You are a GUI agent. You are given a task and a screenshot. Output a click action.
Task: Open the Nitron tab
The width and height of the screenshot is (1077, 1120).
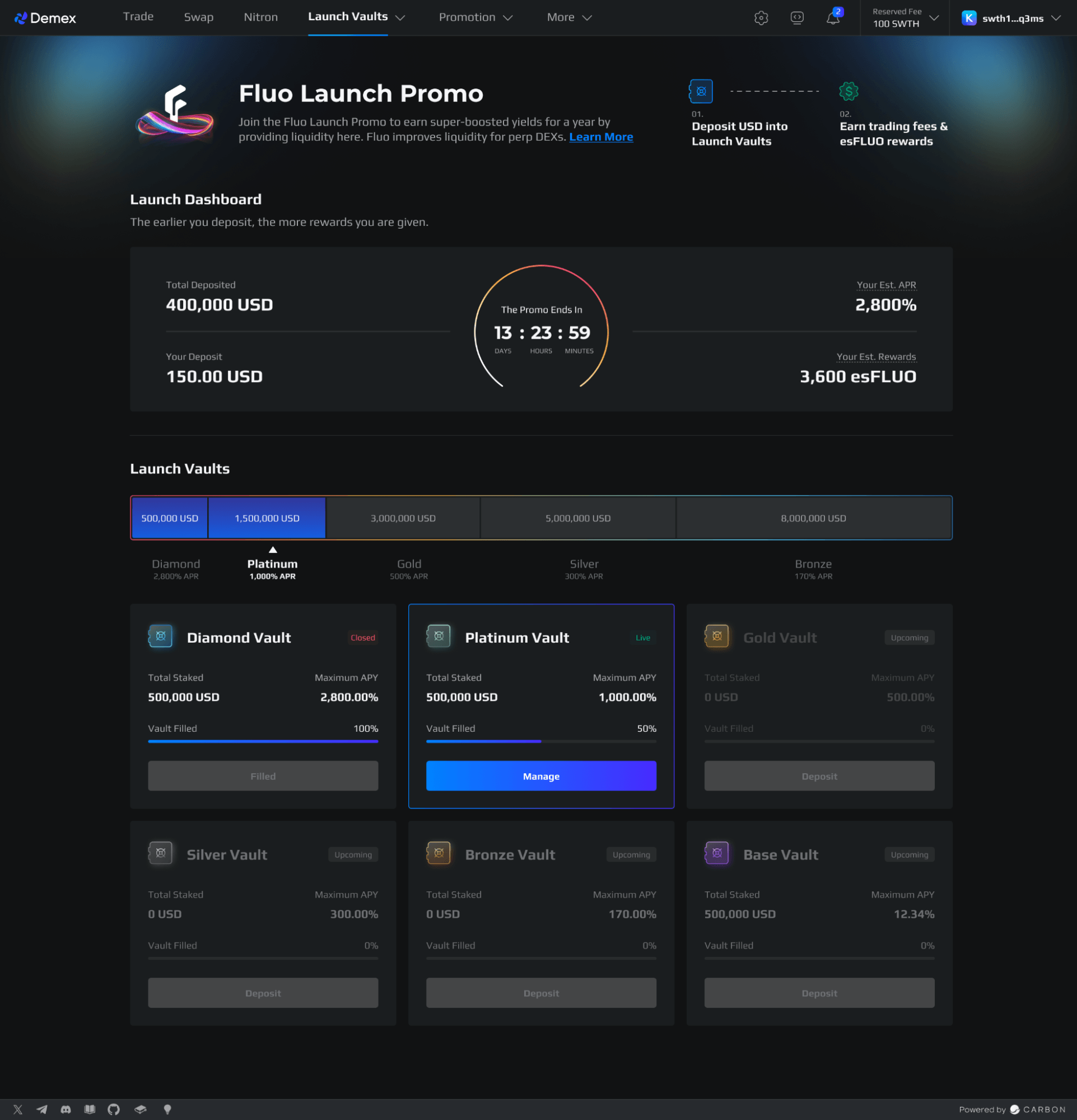click(x=261, y=17)
